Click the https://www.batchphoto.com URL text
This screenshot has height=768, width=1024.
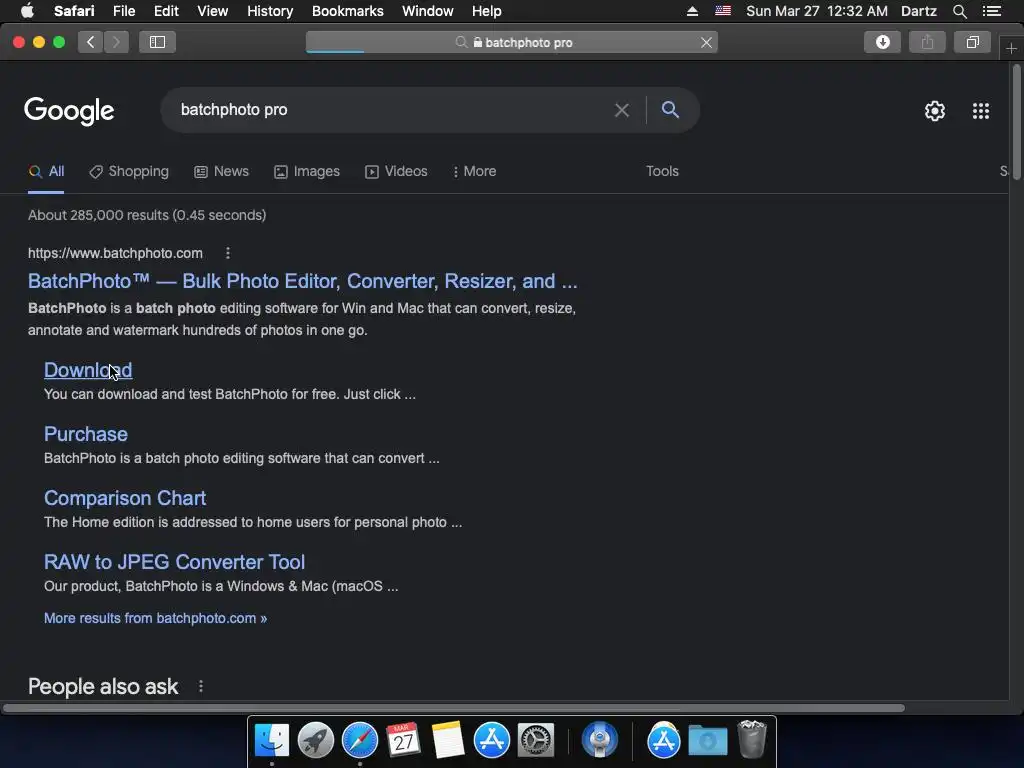click(x=115, y=253)
